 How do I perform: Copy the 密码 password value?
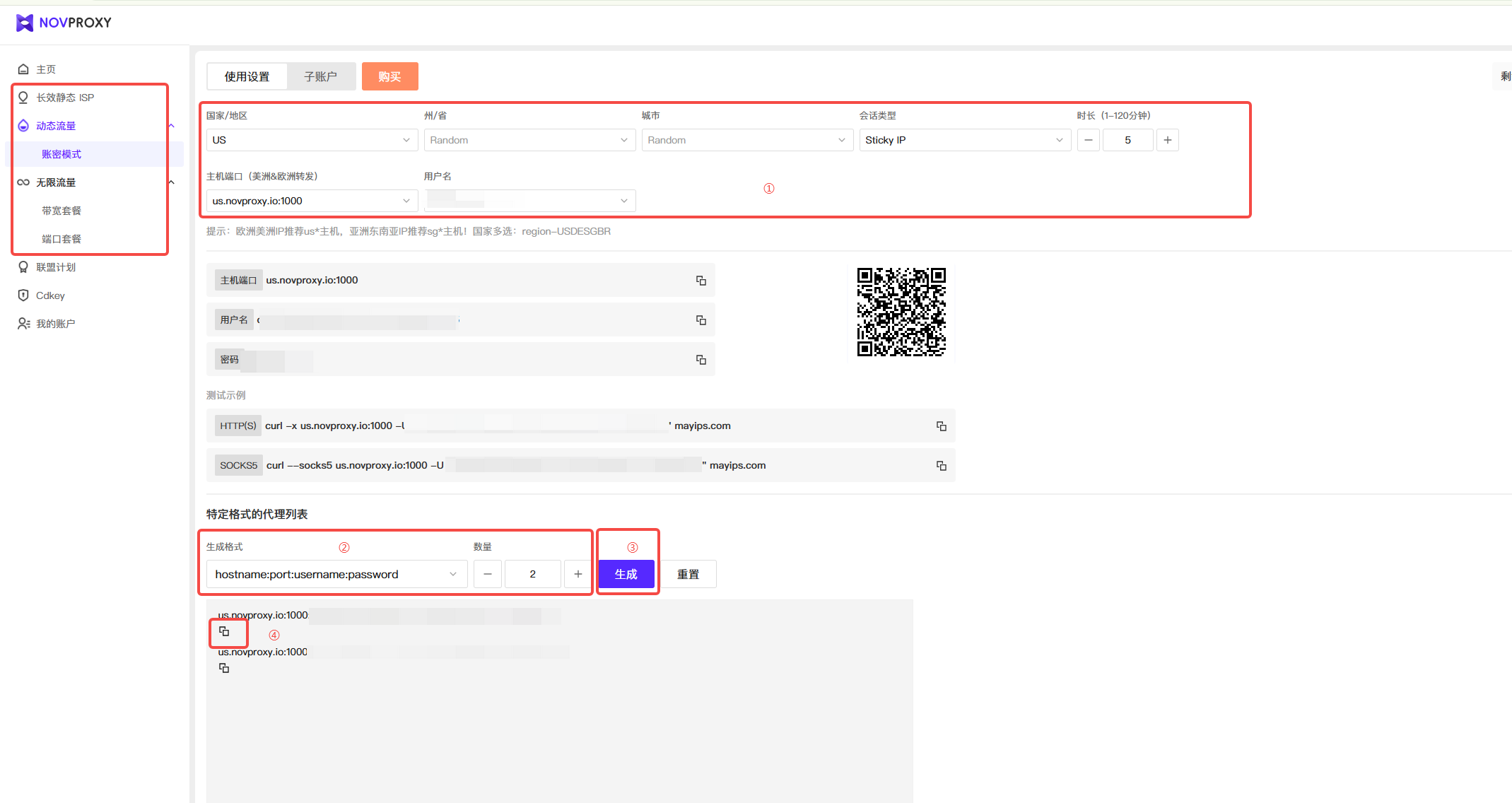pos(701,360)
